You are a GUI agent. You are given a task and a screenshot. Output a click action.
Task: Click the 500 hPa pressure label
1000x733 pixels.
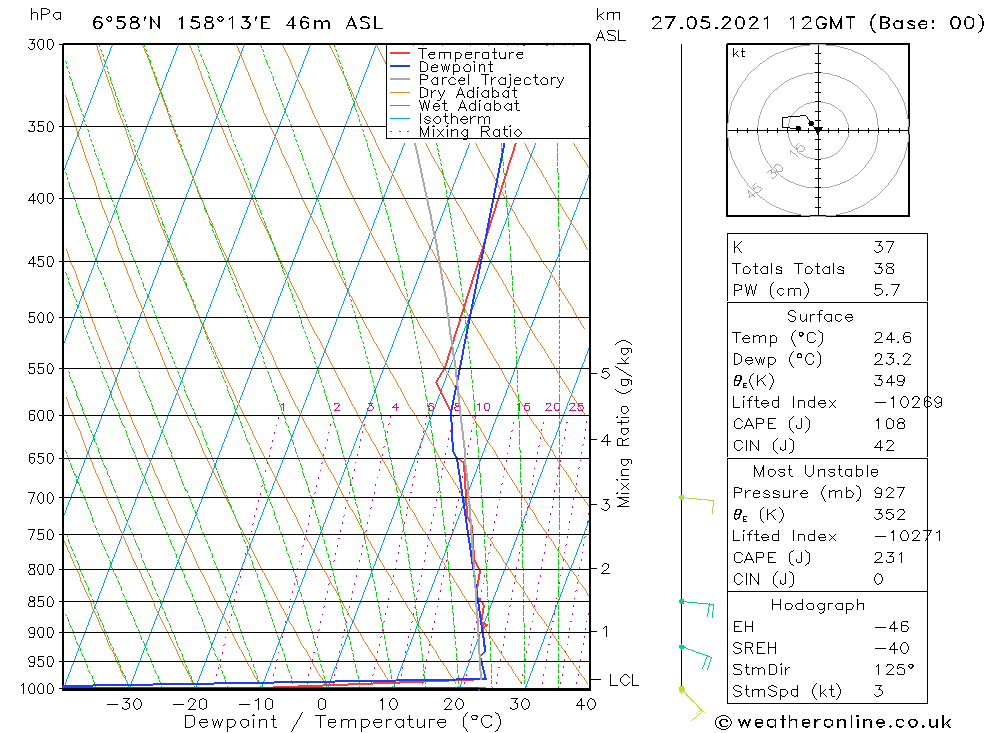[x=41, y=318]
